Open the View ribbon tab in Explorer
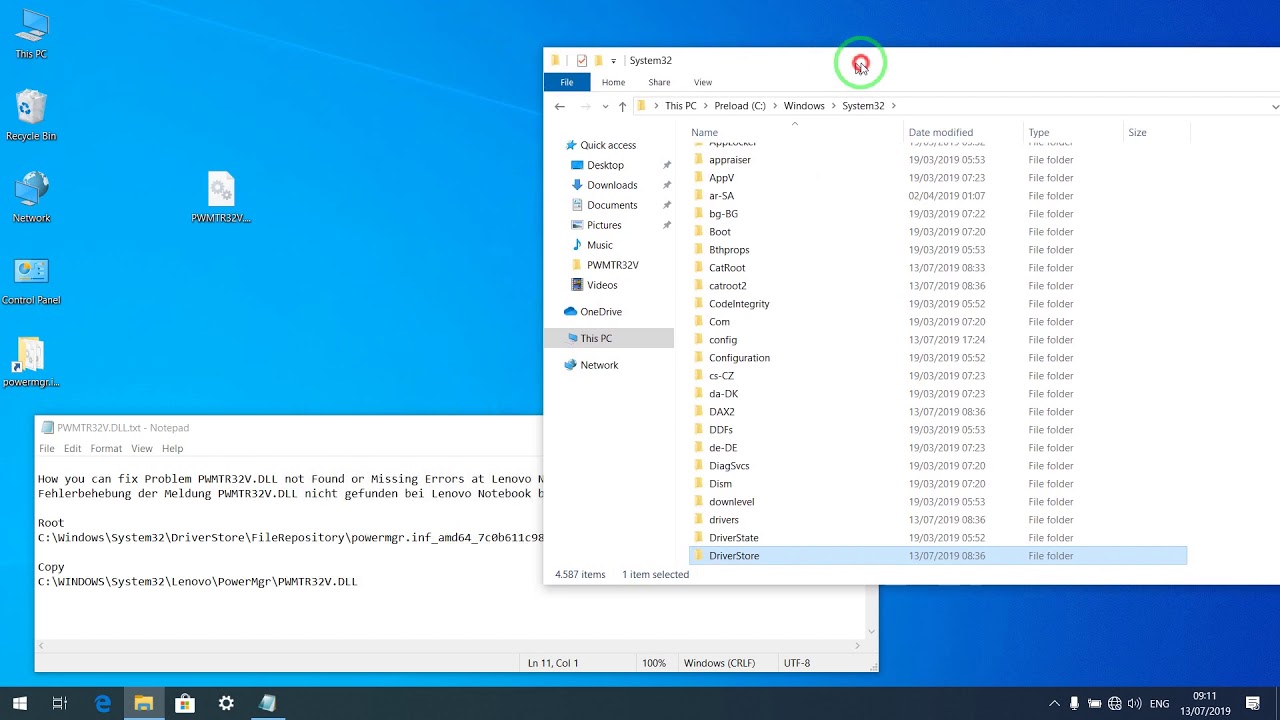Screen dimensions: 1280x720 (x=703, y=82)
